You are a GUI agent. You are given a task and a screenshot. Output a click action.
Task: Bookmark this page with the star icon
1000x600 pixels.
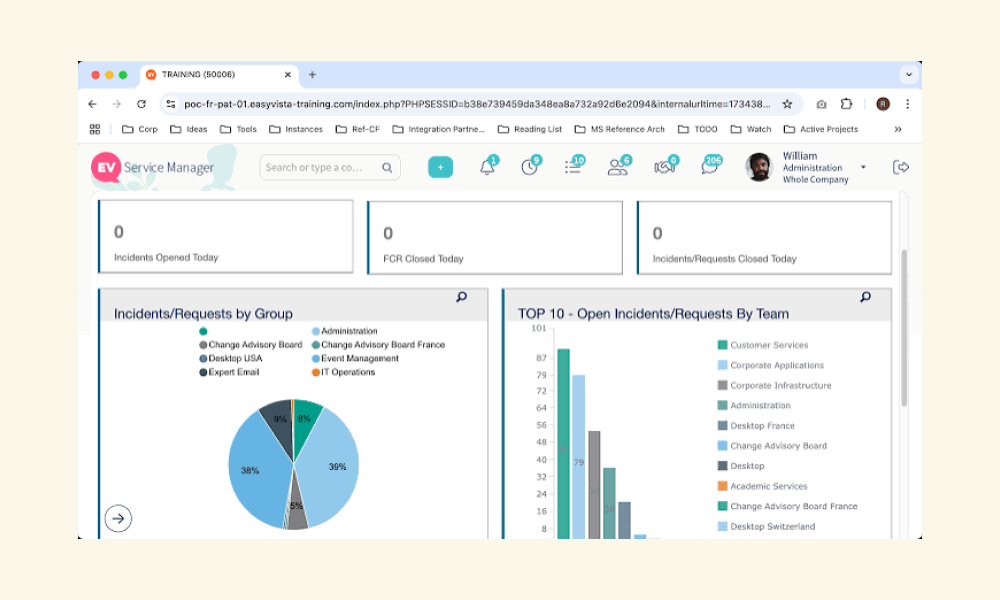(x=787, y=104)
